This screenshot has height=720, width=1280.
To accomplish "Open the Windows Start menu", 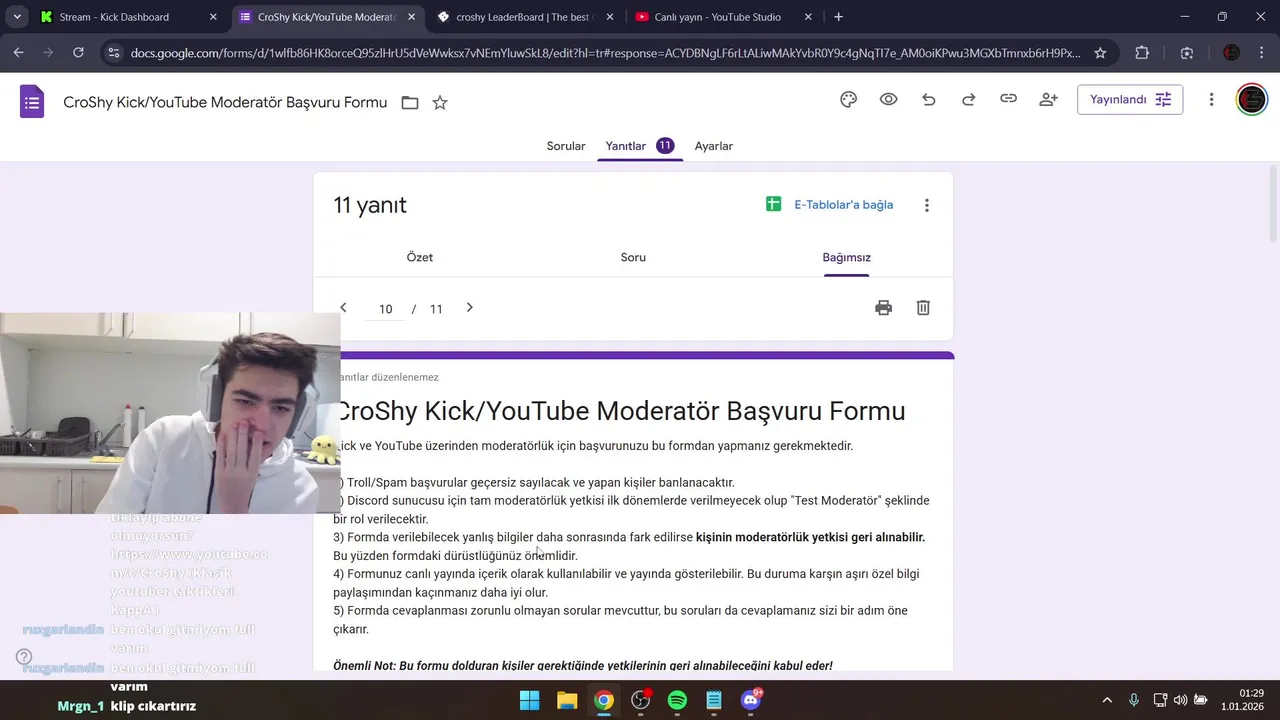I will point(530,700).
